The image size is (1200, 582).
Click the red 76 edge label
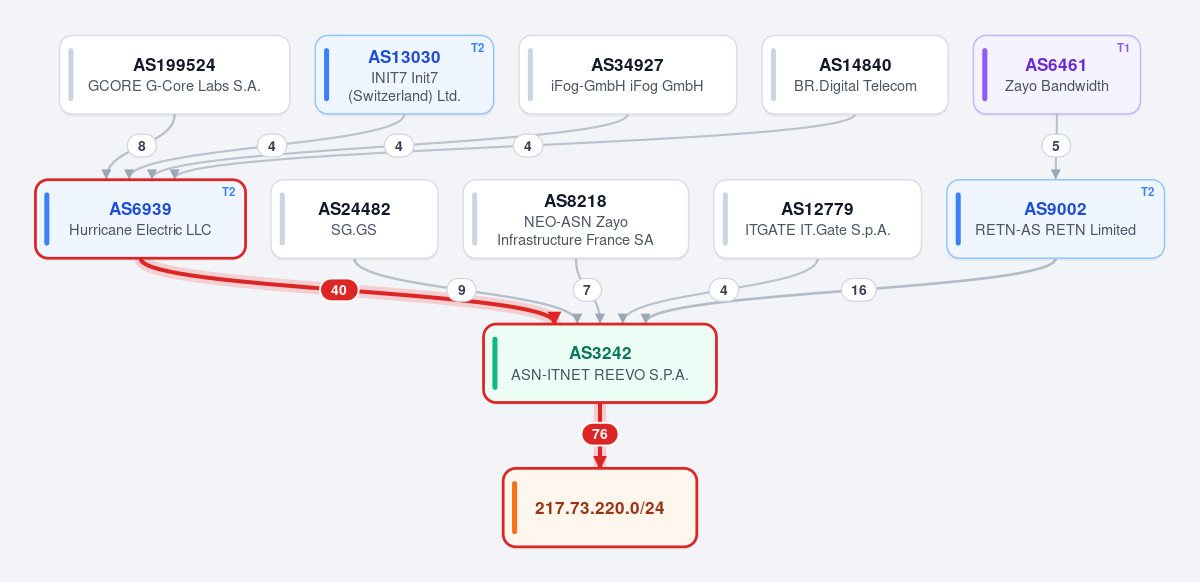[600, 434]
